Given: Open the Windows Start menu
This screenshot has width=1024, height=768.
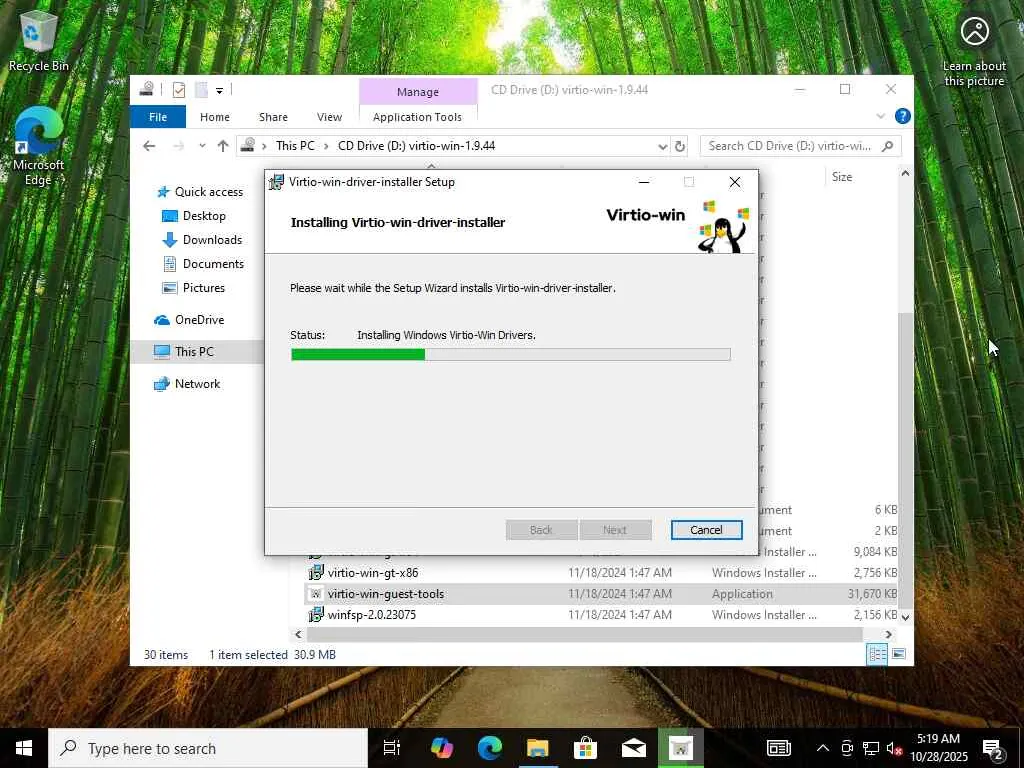Looking at the screenshot, I should pos(24,748).
